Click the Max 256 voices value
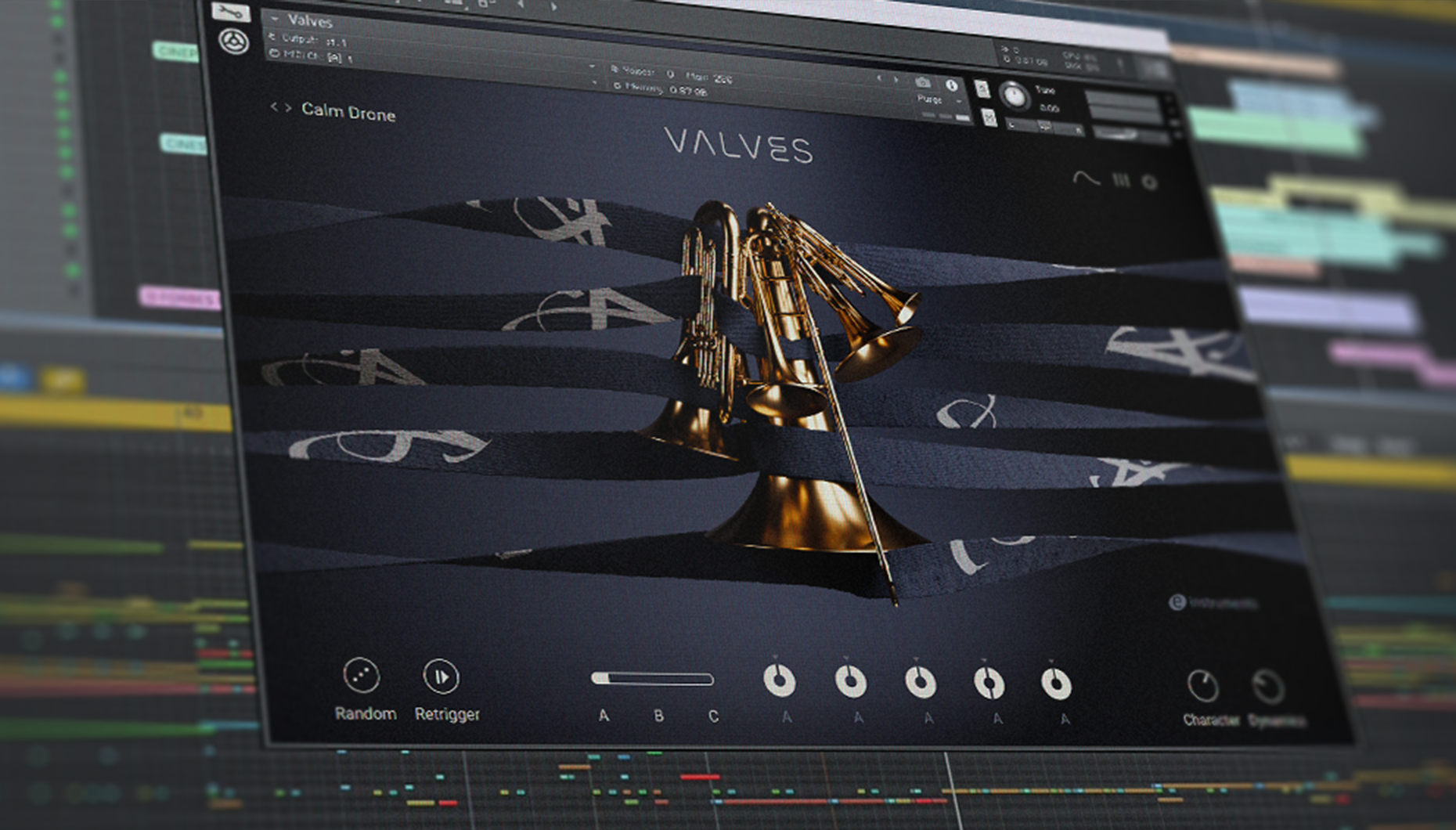The width and height of the screenshot is (1456, 830). pyautogui.click(x=709, y=77)
